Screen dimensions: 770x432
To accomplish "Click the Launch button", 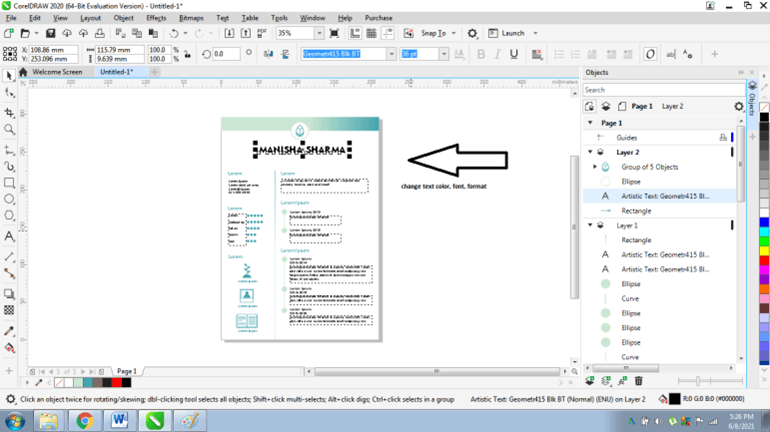I will pyautogui.click(x=513, y=33).
